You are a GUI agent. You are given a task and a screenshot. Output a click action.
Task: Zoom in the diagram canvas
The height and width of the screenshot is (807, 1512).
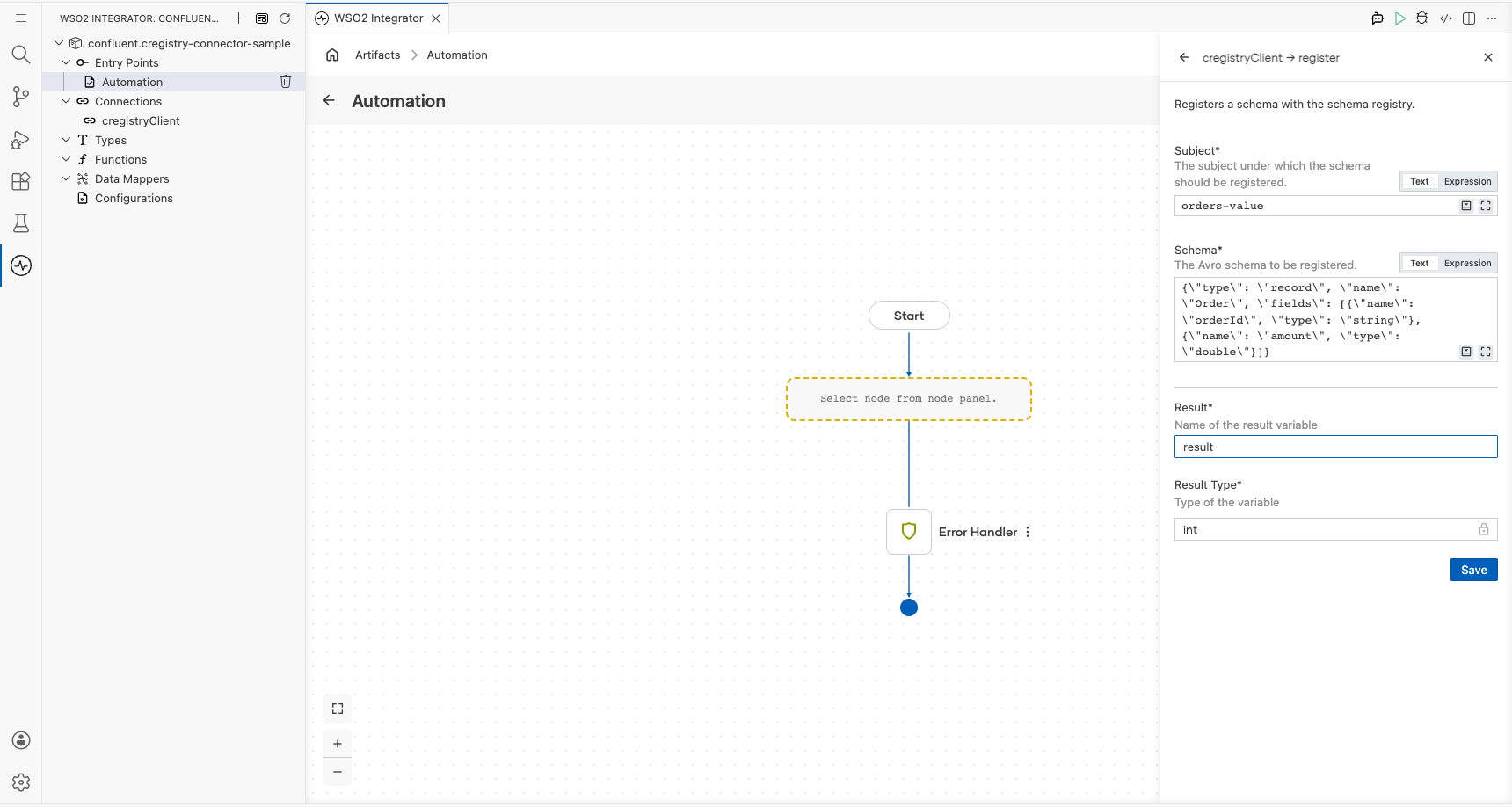(x=338, y=744)
